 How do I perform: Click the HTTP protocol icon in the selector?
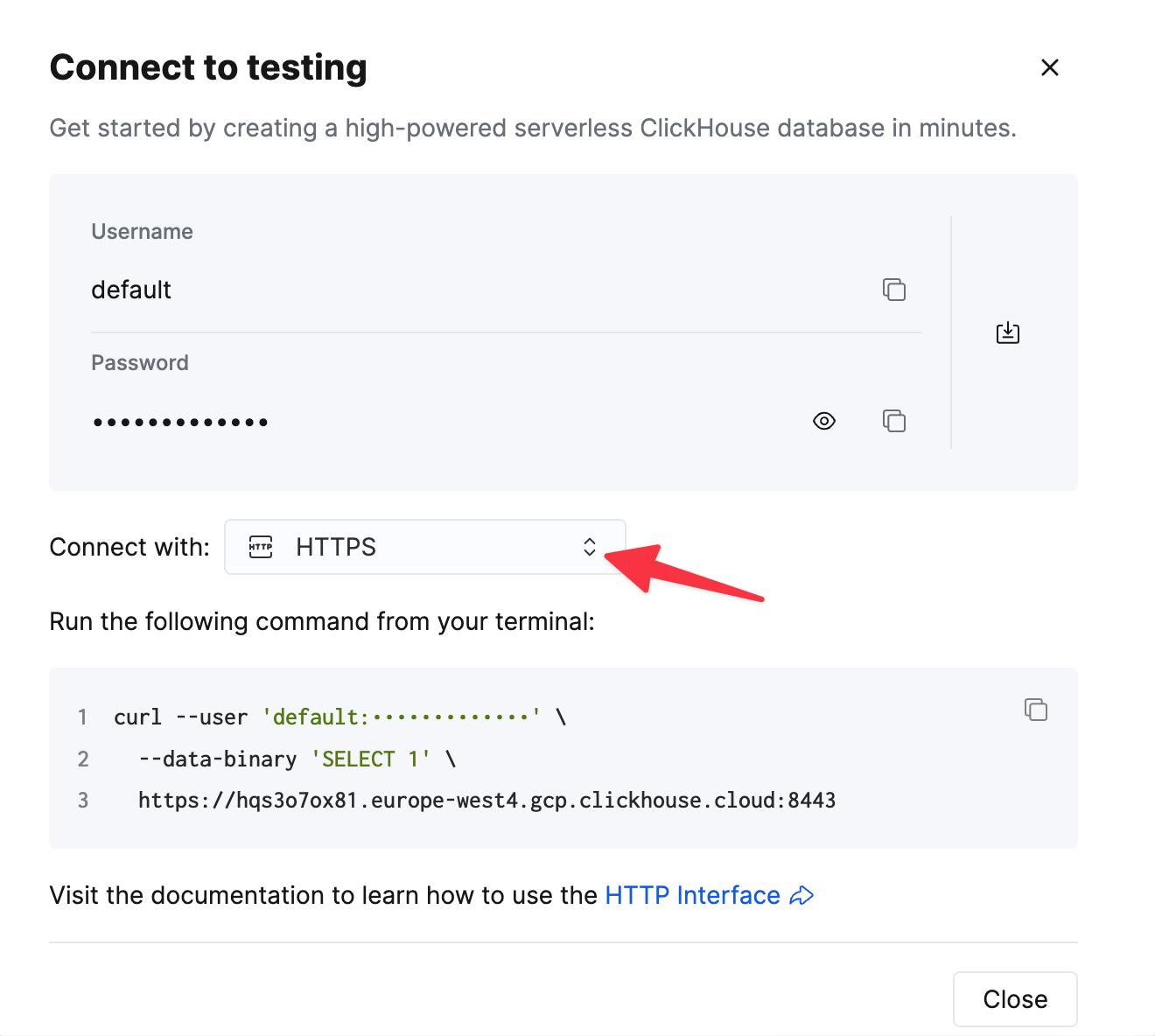coord(260,546)
